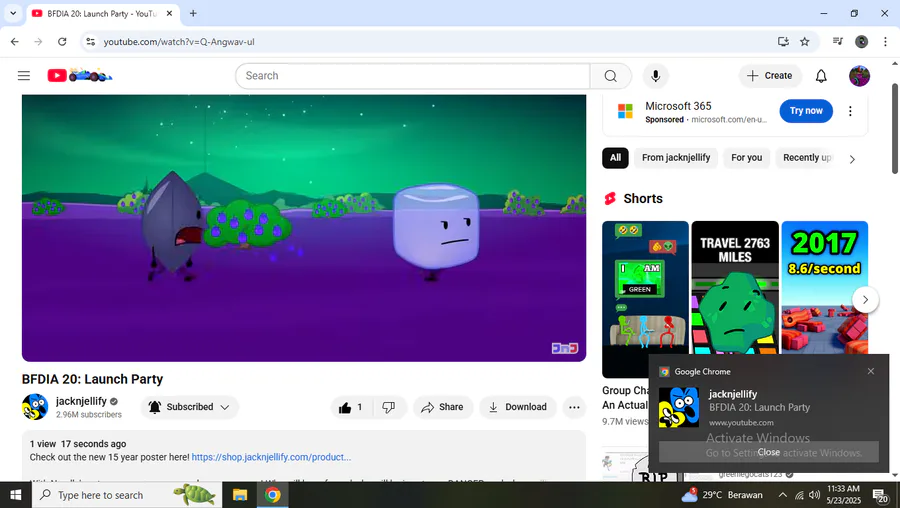Dismiss the Google Chrome notification with X

[871, 371]
